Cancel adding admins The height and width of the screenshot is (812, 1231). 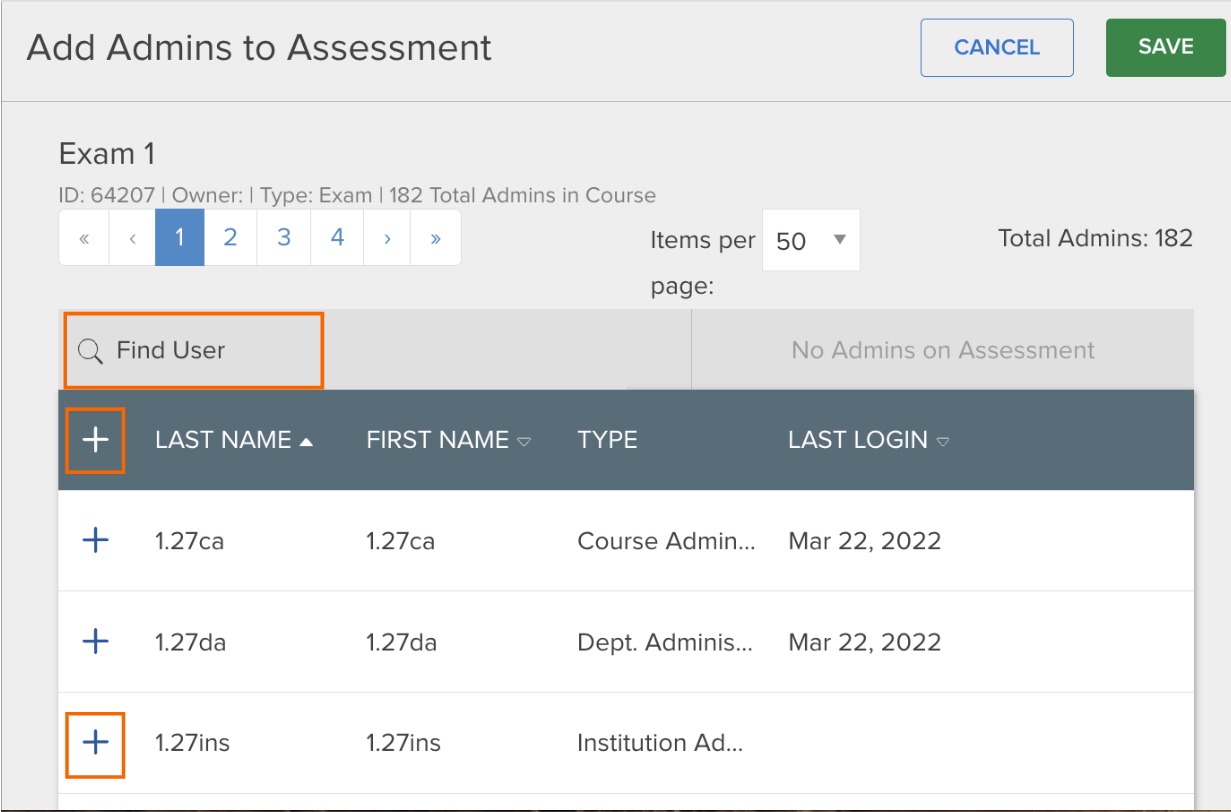click(997, 48)
